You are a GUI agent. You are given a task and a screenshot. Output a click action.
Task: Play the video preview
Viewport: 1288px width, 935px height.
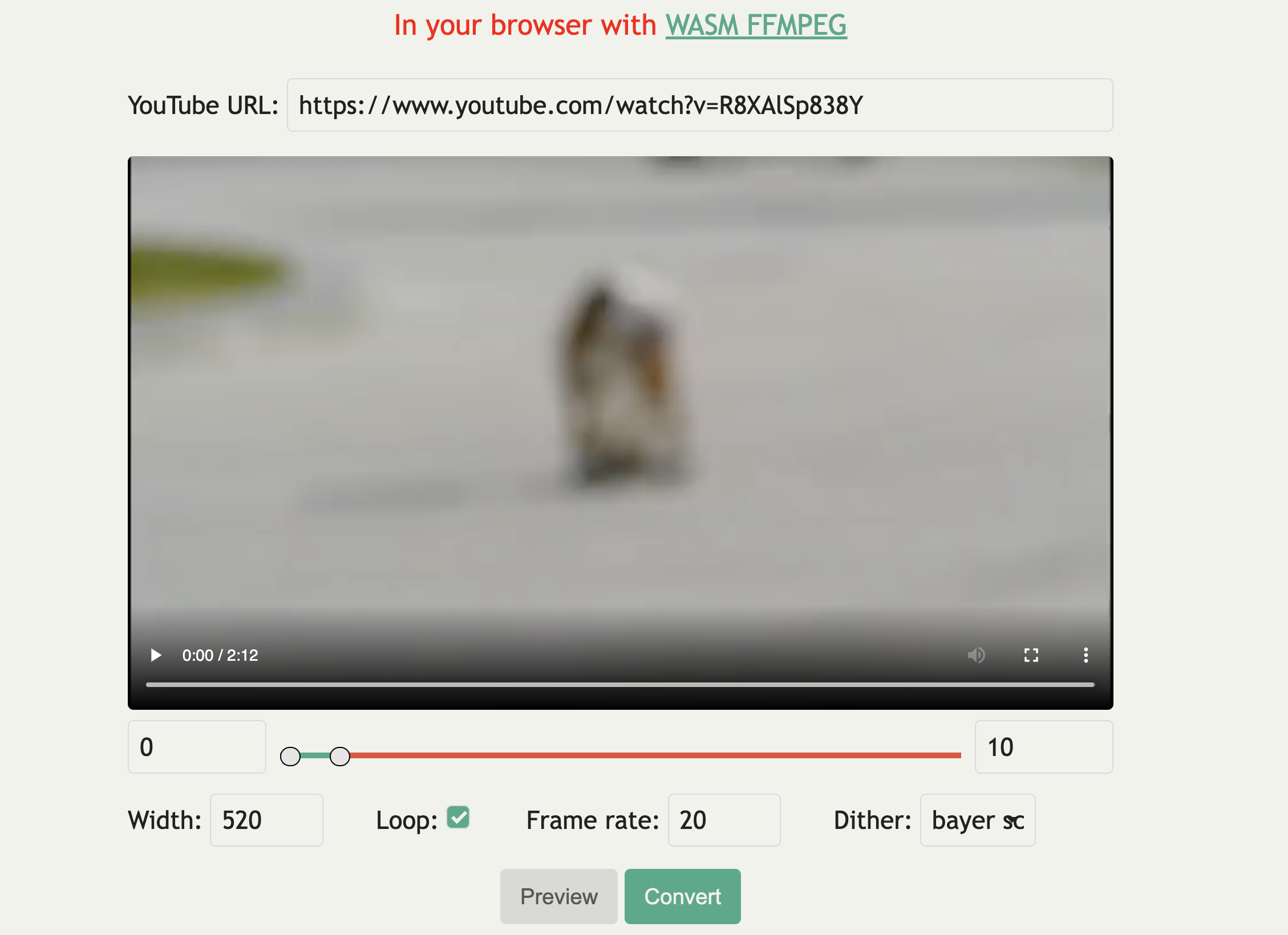[x=155, y=655]
